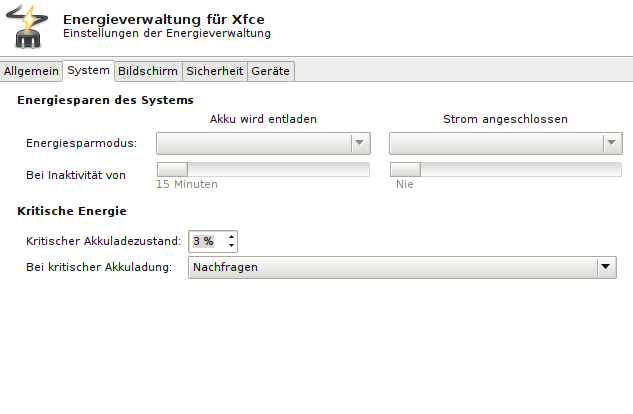This screenshot has width=633, height=414.
Task: Click the dropdown arrow under Strom angeschlossen
Action: pyautogui.click(x=611, y=143)
